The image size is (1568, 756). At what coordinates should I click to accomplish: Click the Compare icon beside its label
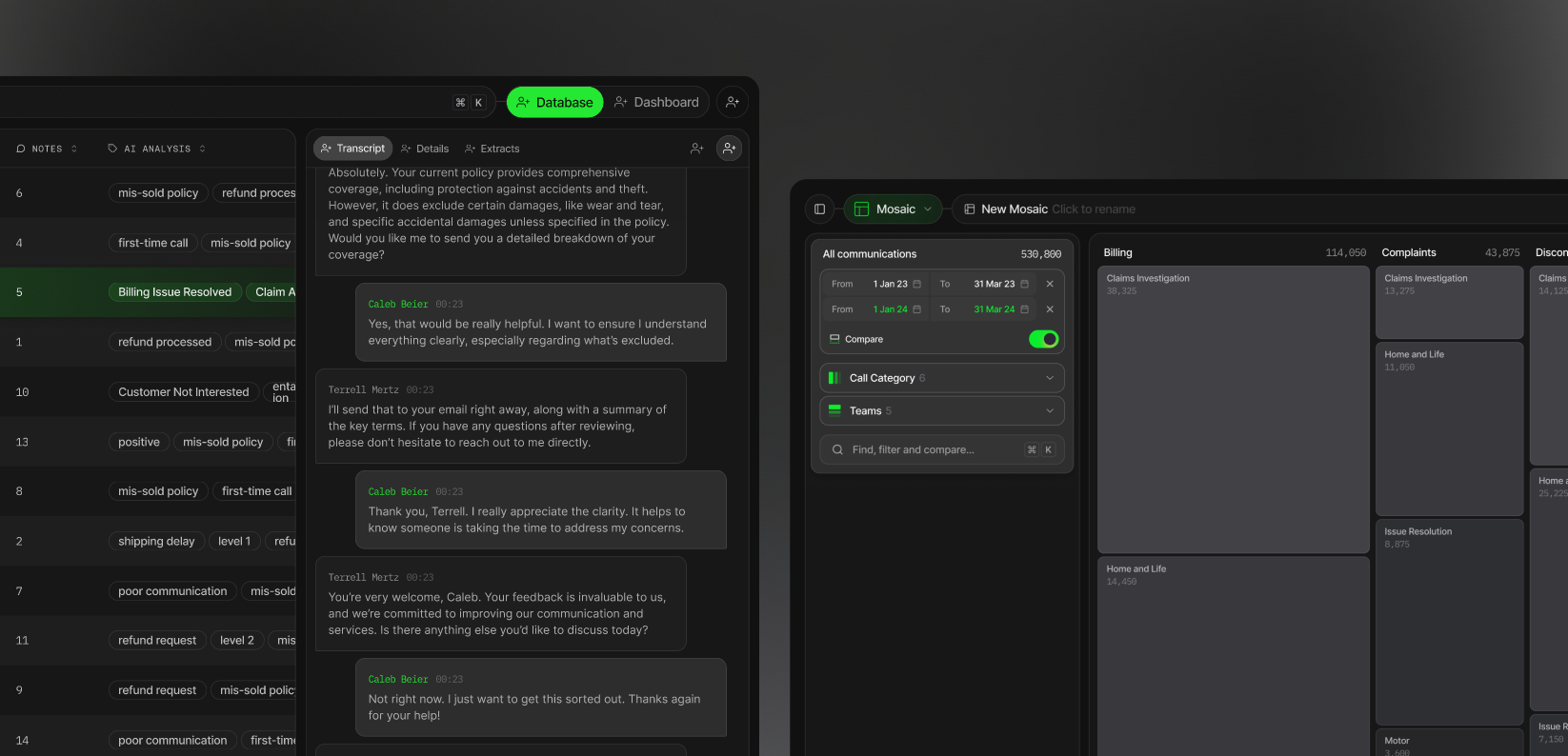[x=834, y=339]
